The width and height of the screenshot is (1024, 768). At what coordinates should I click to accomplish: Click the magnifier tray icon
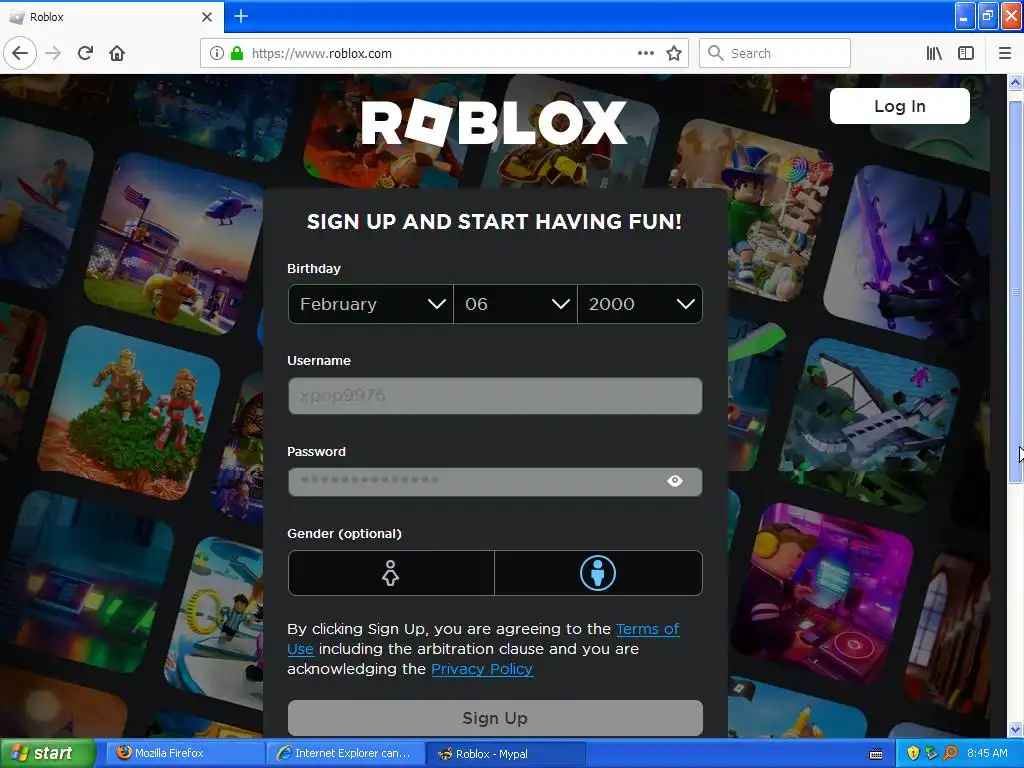click(950, 753)
